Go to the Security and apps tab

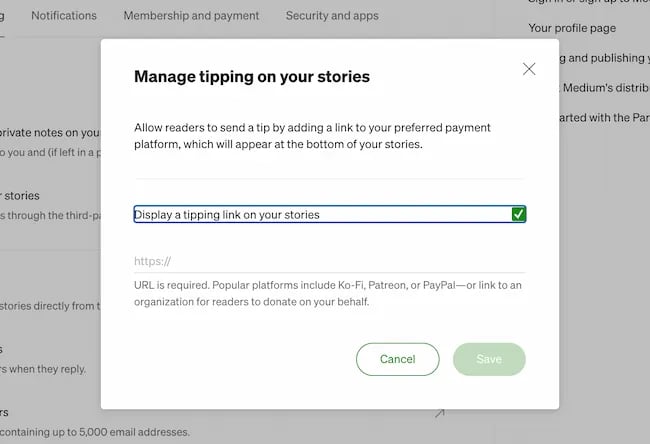[332, 16]
